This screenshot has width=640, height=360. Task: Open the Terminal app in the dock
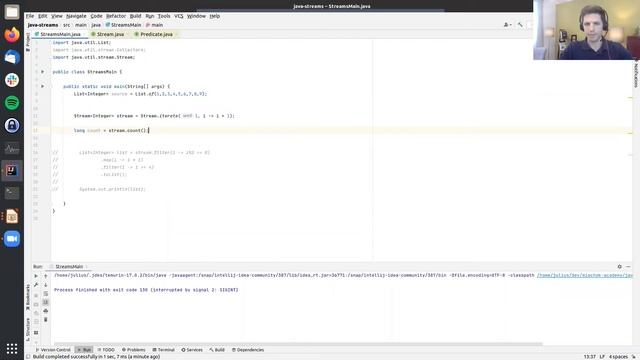[x=12, y=193]
